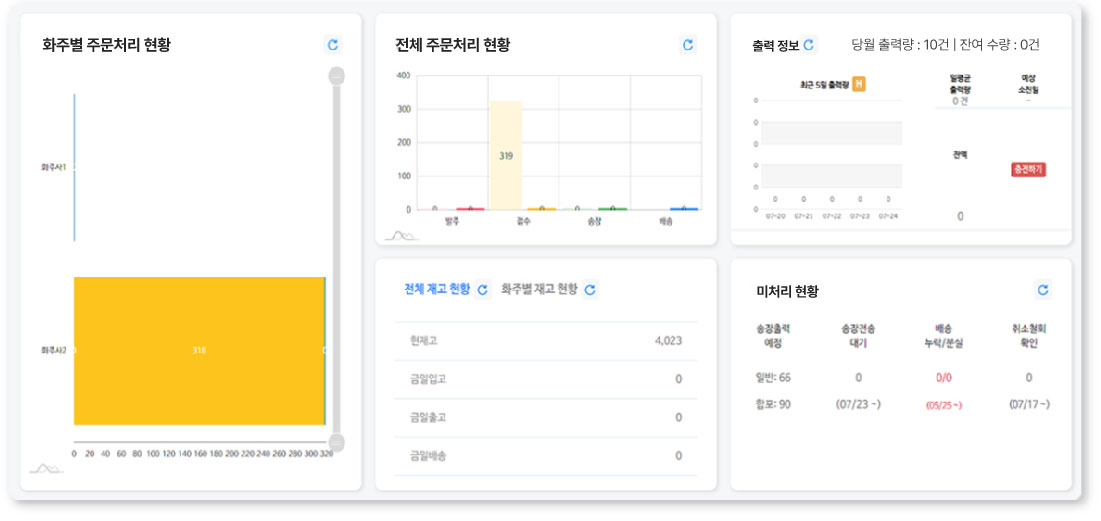
Task: Click the red 충전하기 button
Action: (1029, 169)
